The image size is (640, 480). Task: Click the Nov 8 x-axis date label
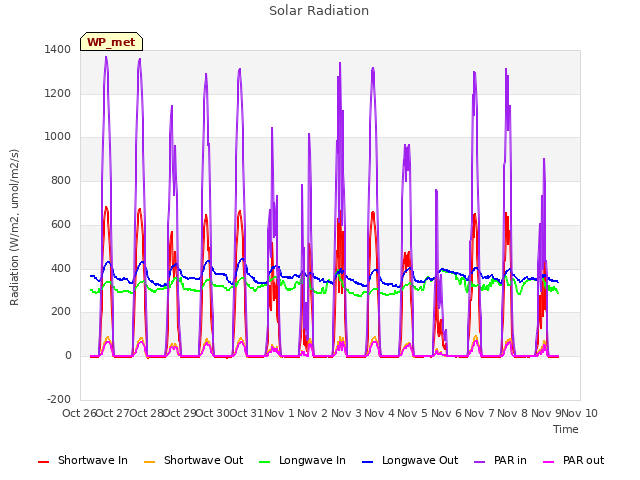pos(512,413)
